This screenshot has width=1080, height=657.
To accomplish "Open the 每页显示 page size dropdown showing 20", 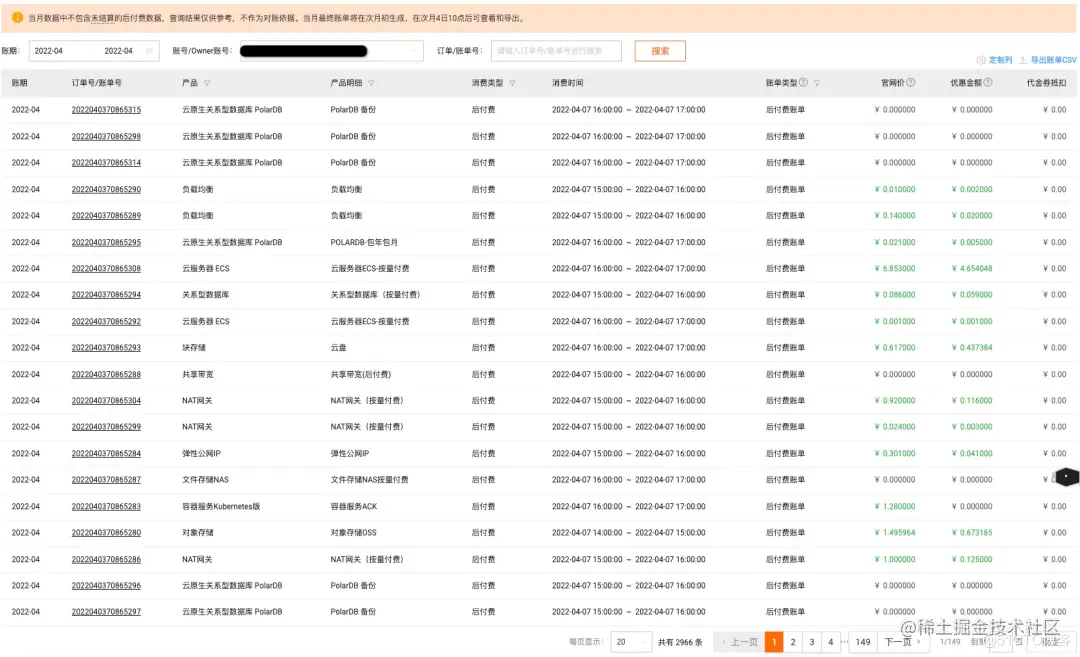I will click(631, 642).
